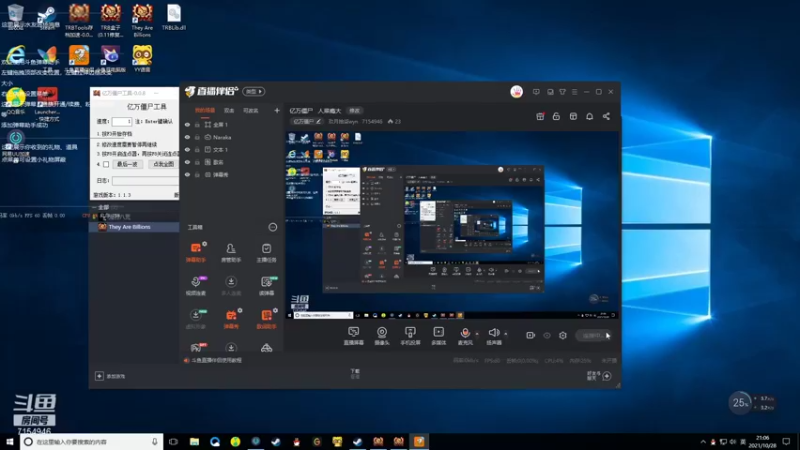Click the 速度 input field in 亿万僵尸工具
This screenshot has width=800, height=450.
point(121,121)
